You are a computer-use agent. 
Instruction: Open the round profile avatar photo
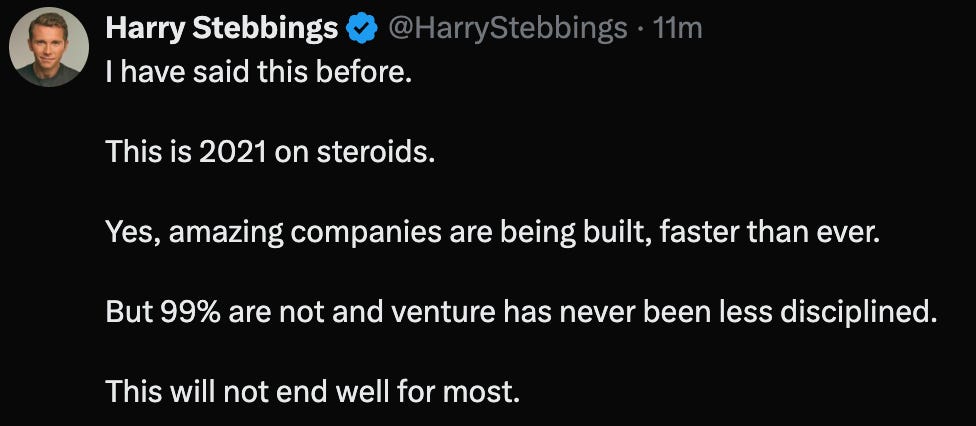click(x=49, y=48)
